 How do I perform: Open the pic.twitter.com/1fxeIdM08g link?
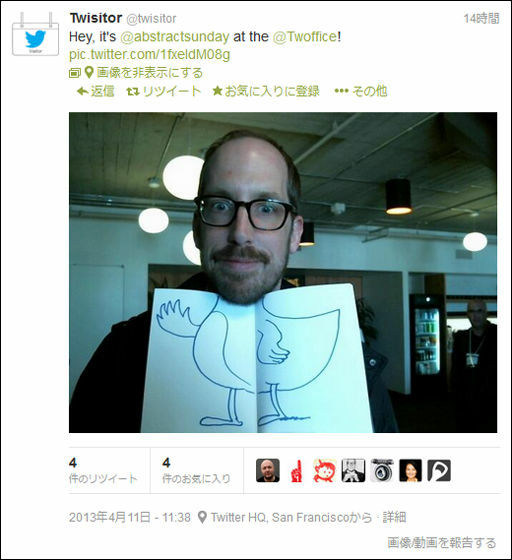click(x=150, y=55)
